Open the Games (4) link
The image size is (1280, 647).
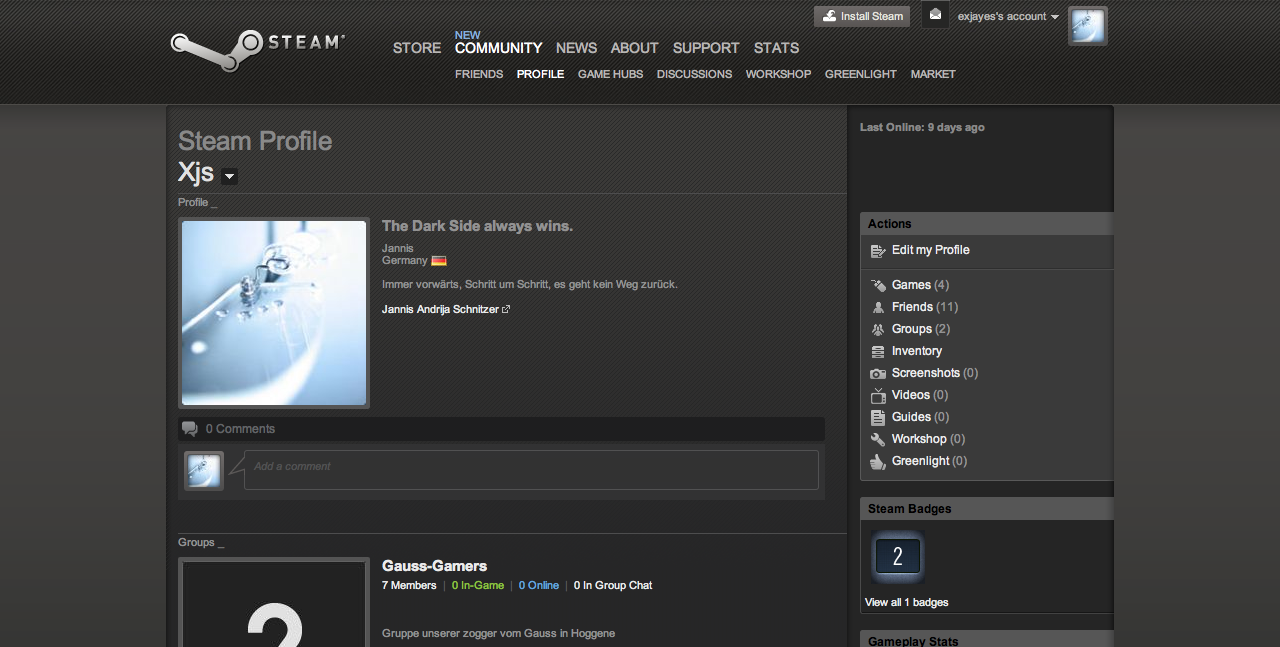tap(921, 285)
